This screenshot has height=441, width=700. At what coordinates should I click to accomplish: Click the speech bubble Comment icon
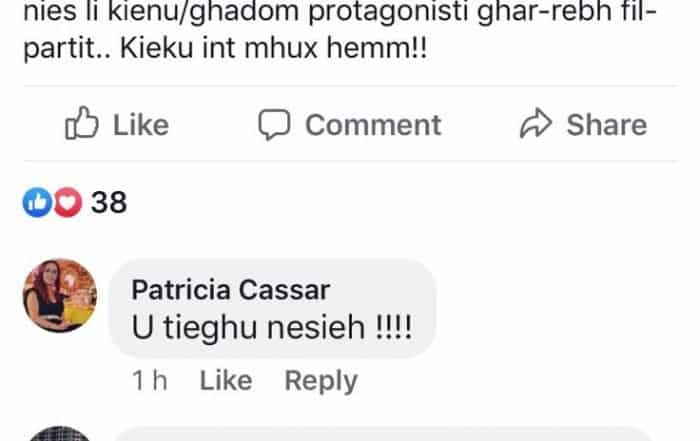[x=274, y=124]
